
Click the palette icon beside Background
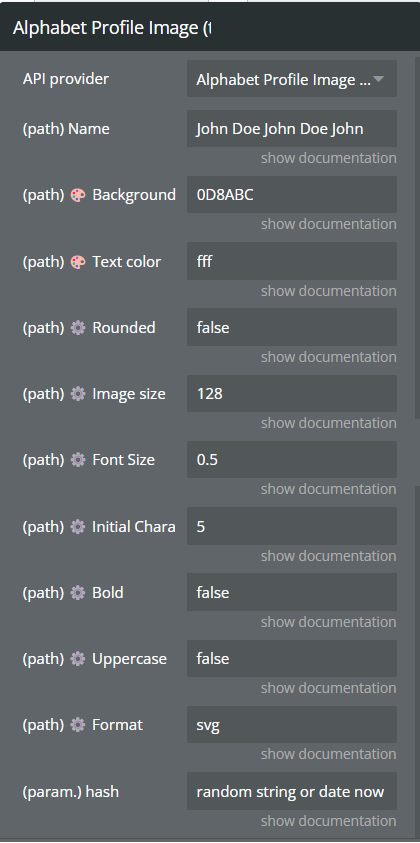78,195
